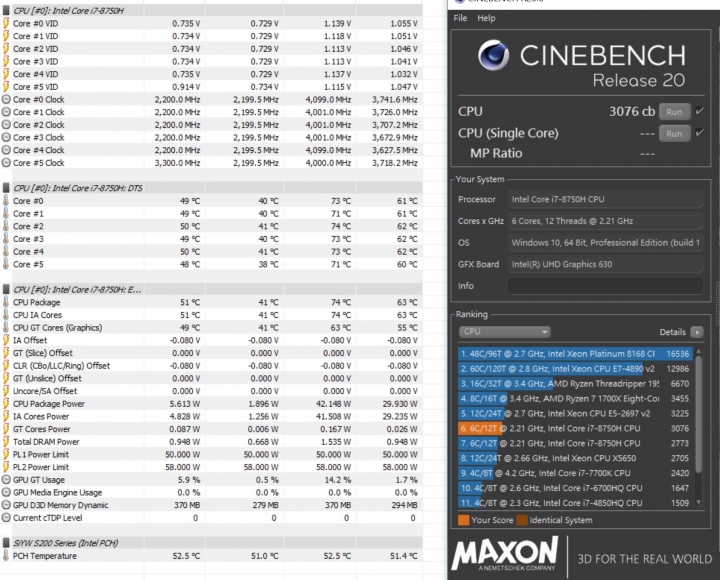720x580 pixels.
Task: Select ranking entry Intel Xeon Platinum 8168
Action: point(575,354)
